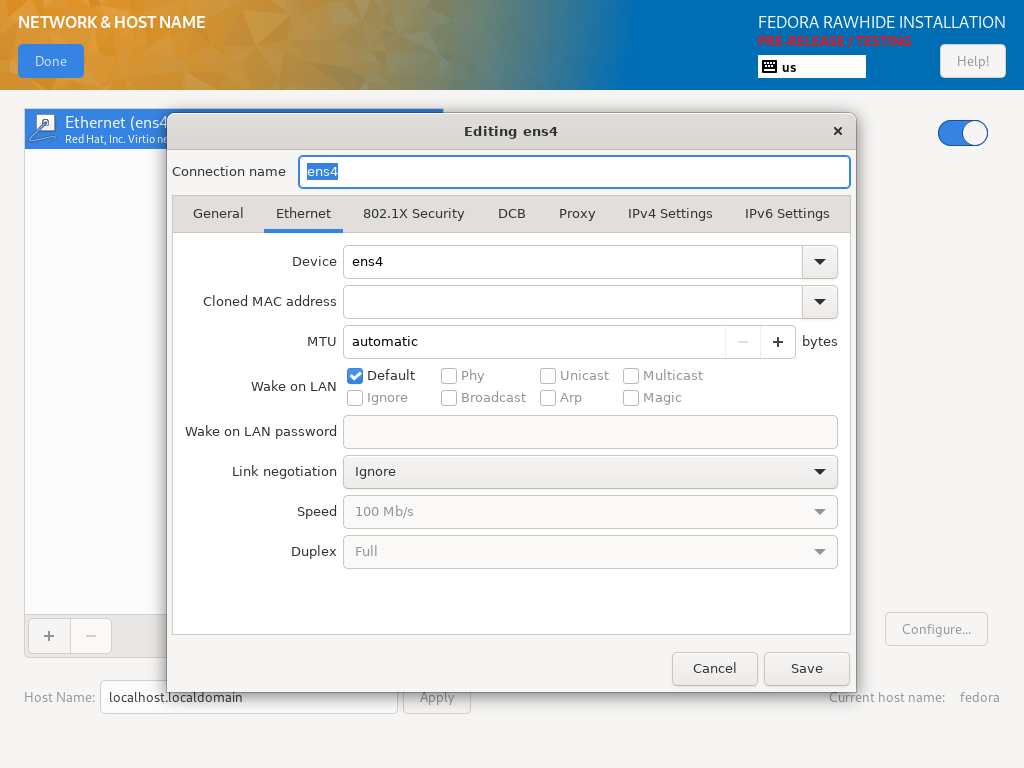Image resolution: width=1024 pixels, height=768 pixels.
Task: Click the 'PRE-RELEASE / TESTING' warning text
Action: (835, 41)
